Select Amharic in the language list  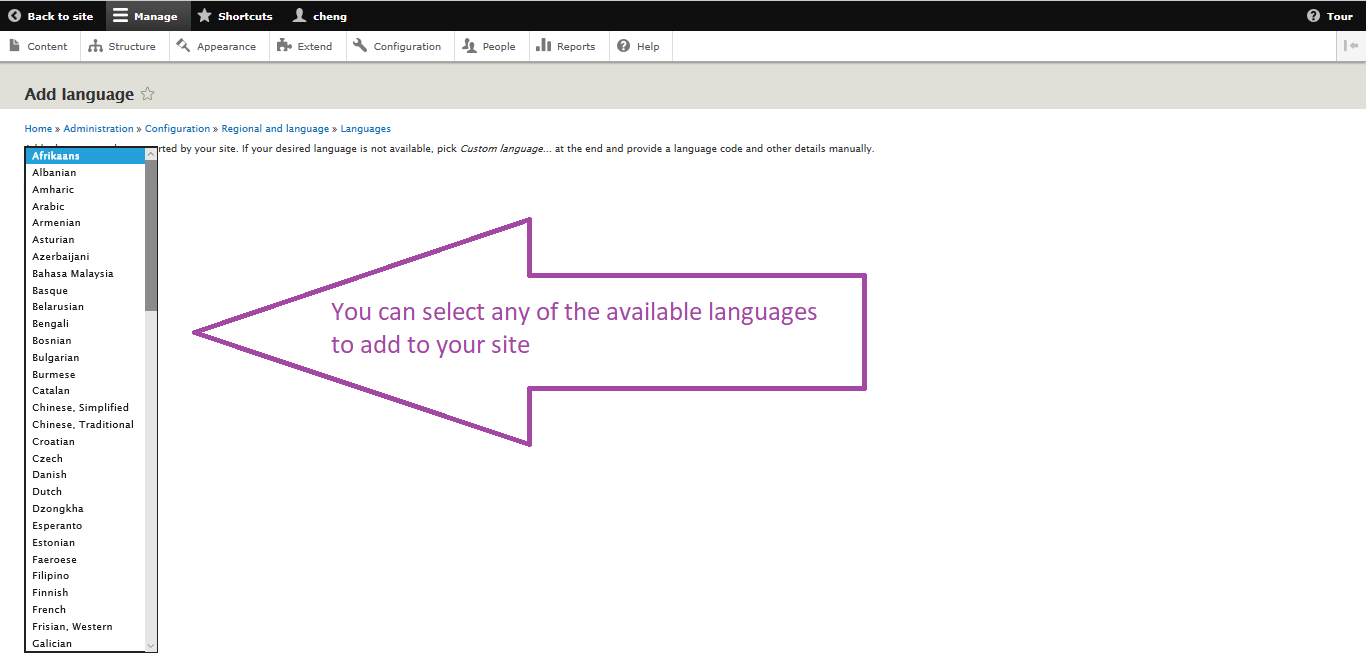point(85,190)
